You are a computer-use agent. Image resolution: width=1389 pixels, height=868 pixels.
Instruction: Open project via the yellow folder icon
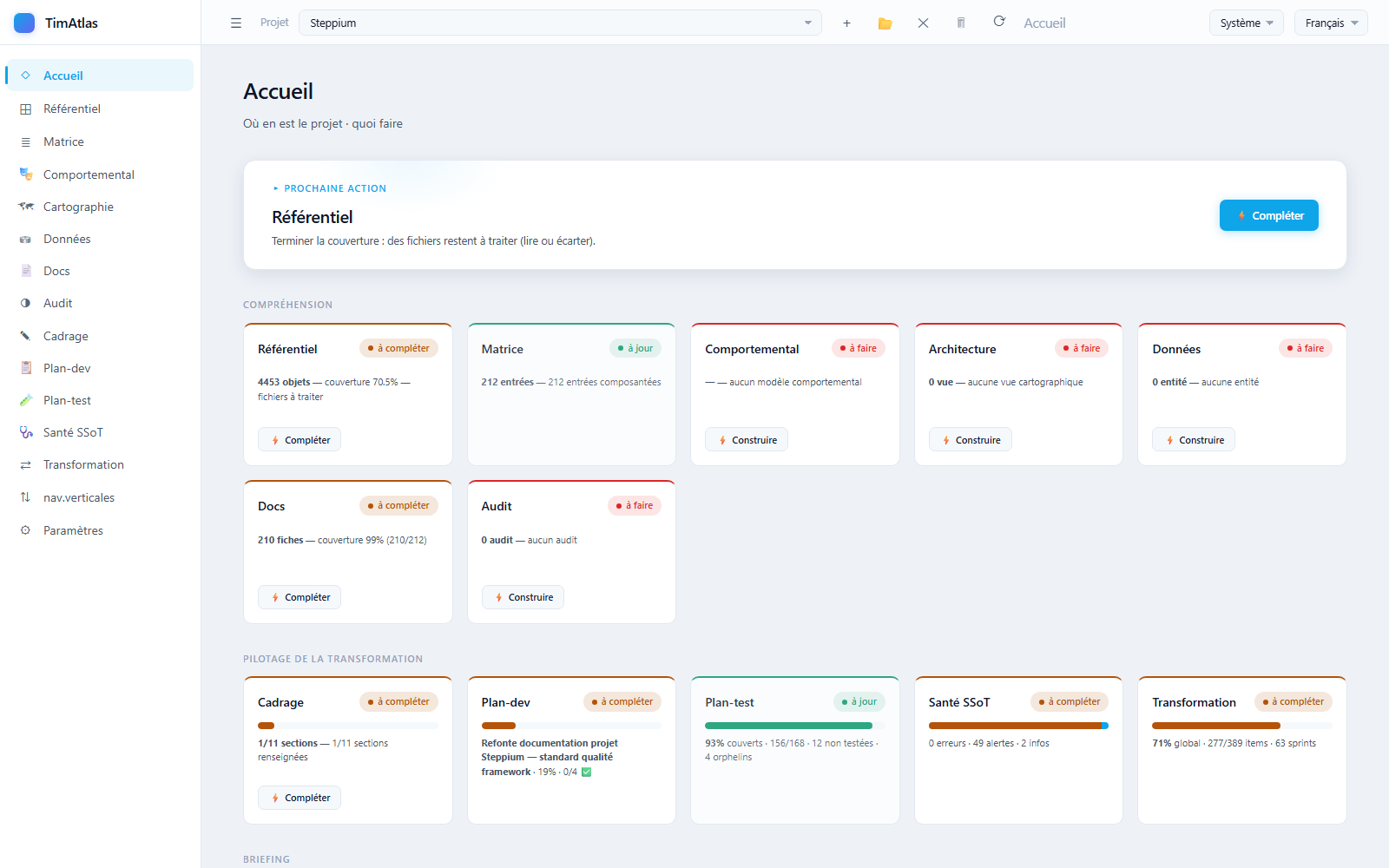(x=885, y=23)
